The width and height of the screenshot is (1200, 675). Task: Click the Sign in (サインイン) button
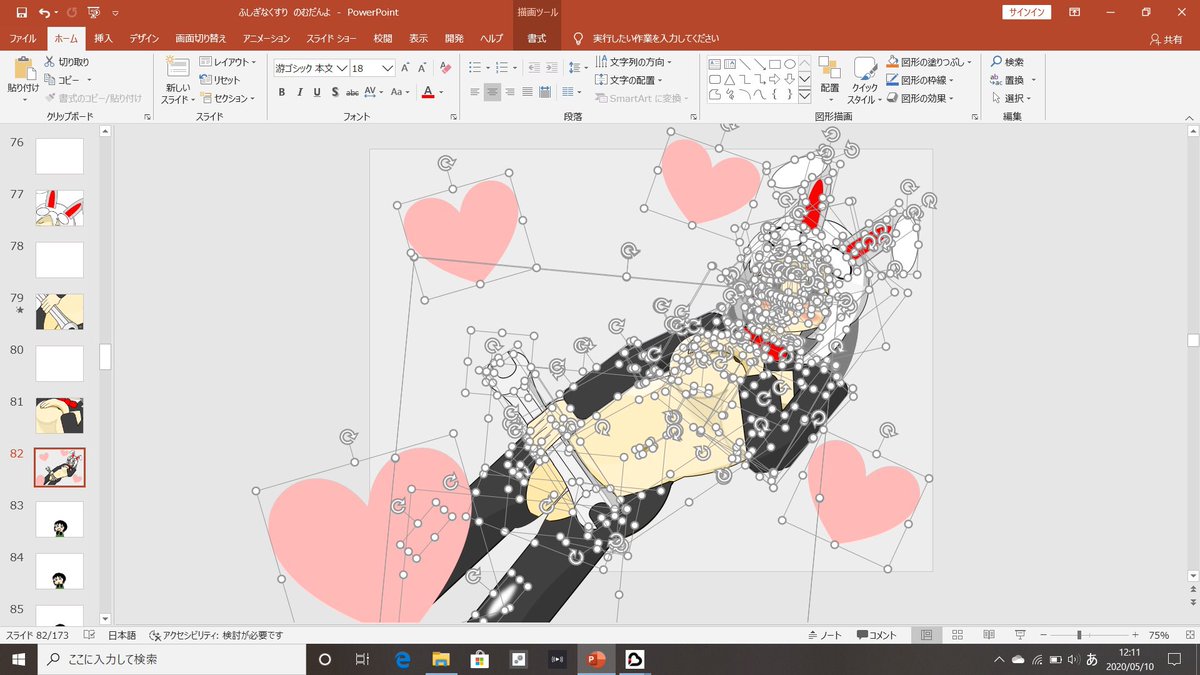tap(1027, 12)
